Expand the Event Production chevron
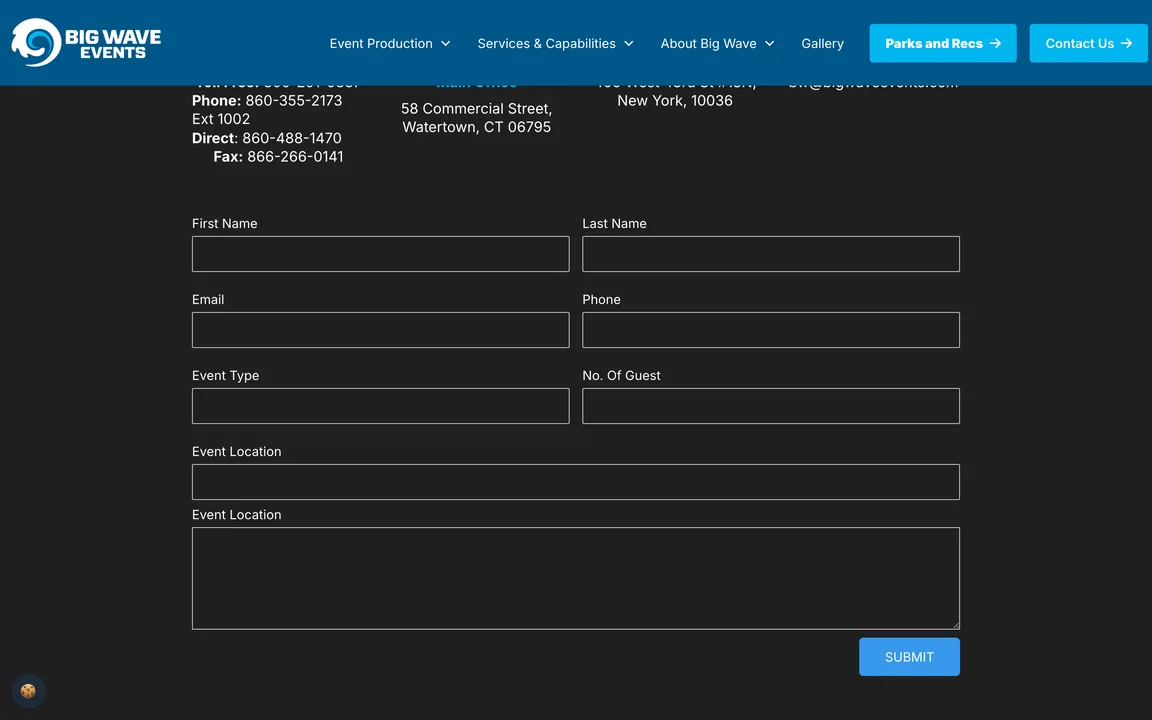 pos(445,43)
